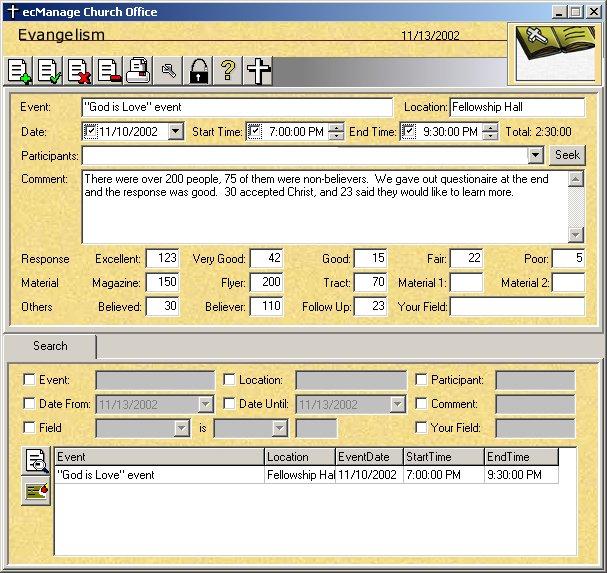Click the cross icon in toolbar
The width and height of the screenshot is (607, 573).
click(x=258, y=71)
